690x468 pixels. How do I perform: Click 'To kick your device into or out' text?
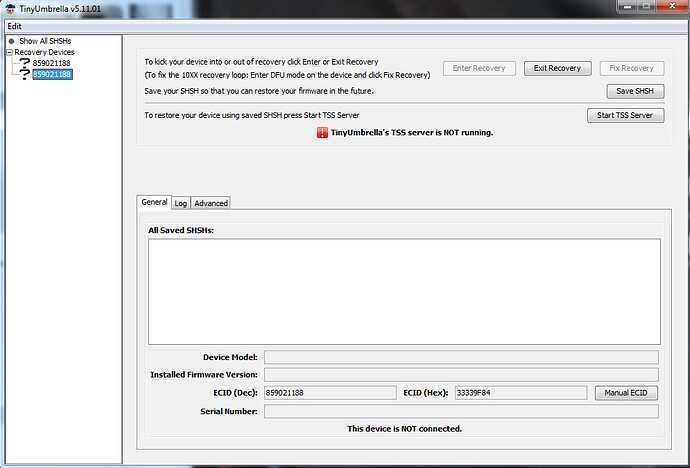click(261, 62)
